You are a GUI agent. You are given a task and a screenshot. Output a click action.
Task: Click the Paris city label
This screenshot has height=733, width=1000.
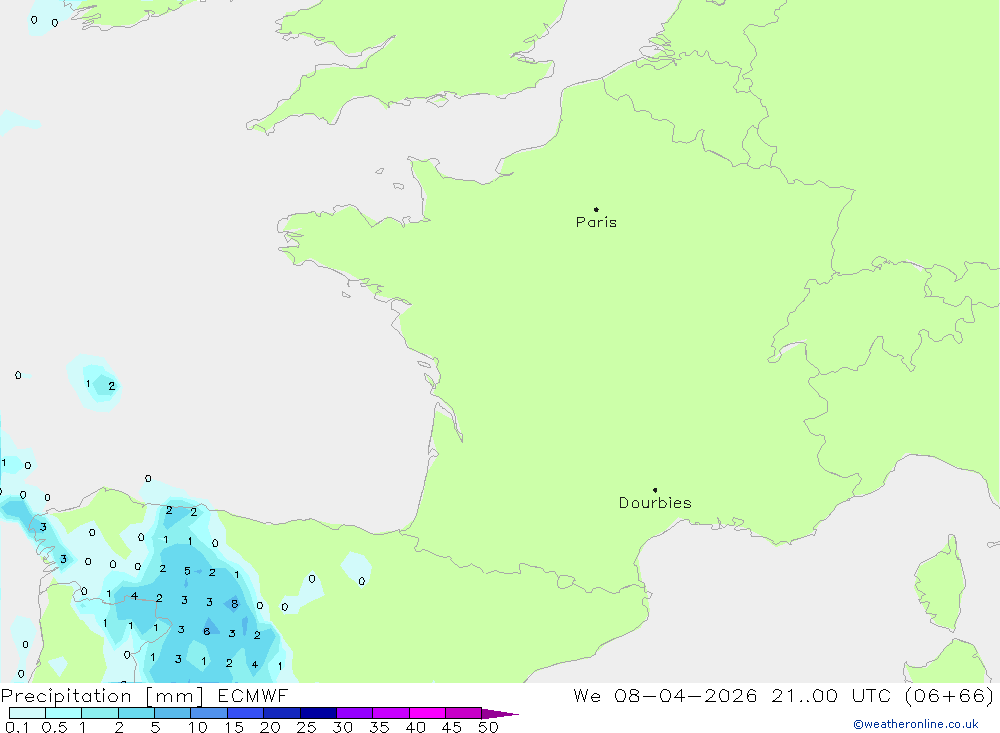pyautogui.click(x=596, y=222)
